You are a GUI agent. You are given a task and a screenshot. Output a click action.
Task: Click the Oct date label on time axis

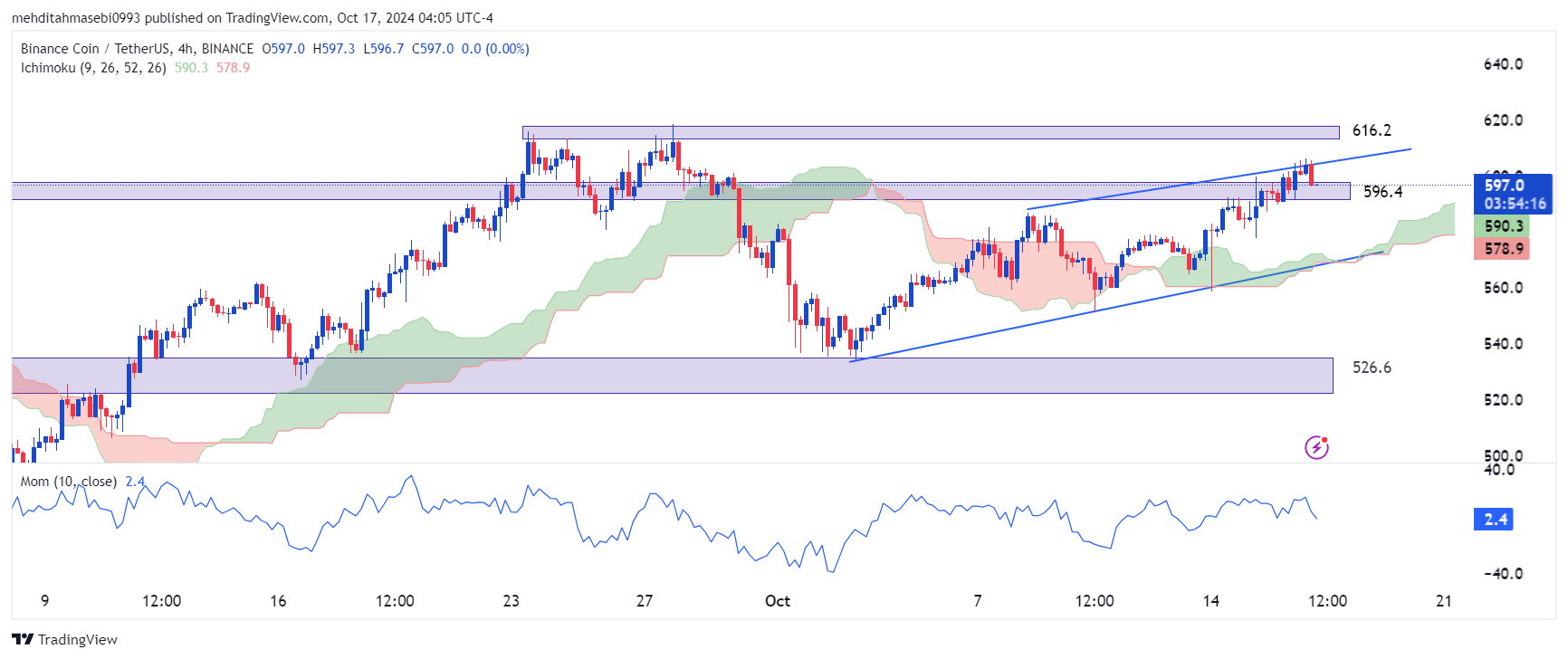tap(778, 601)
